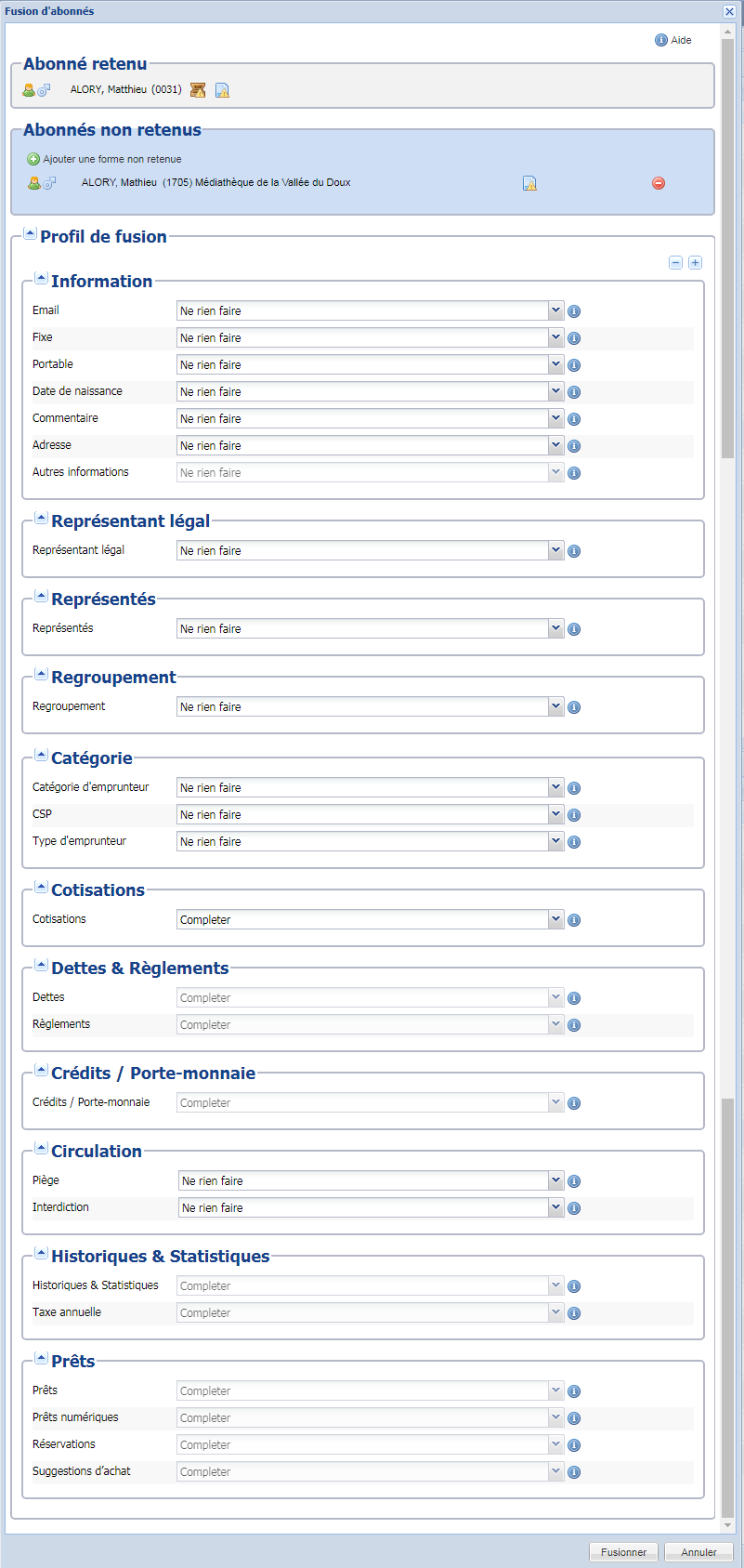Open the warning document icon for Mathieu (1705)
Image resolution: width=744 pixels, height=1568 pixels.
pyautogui.click(x=529, y=183)
